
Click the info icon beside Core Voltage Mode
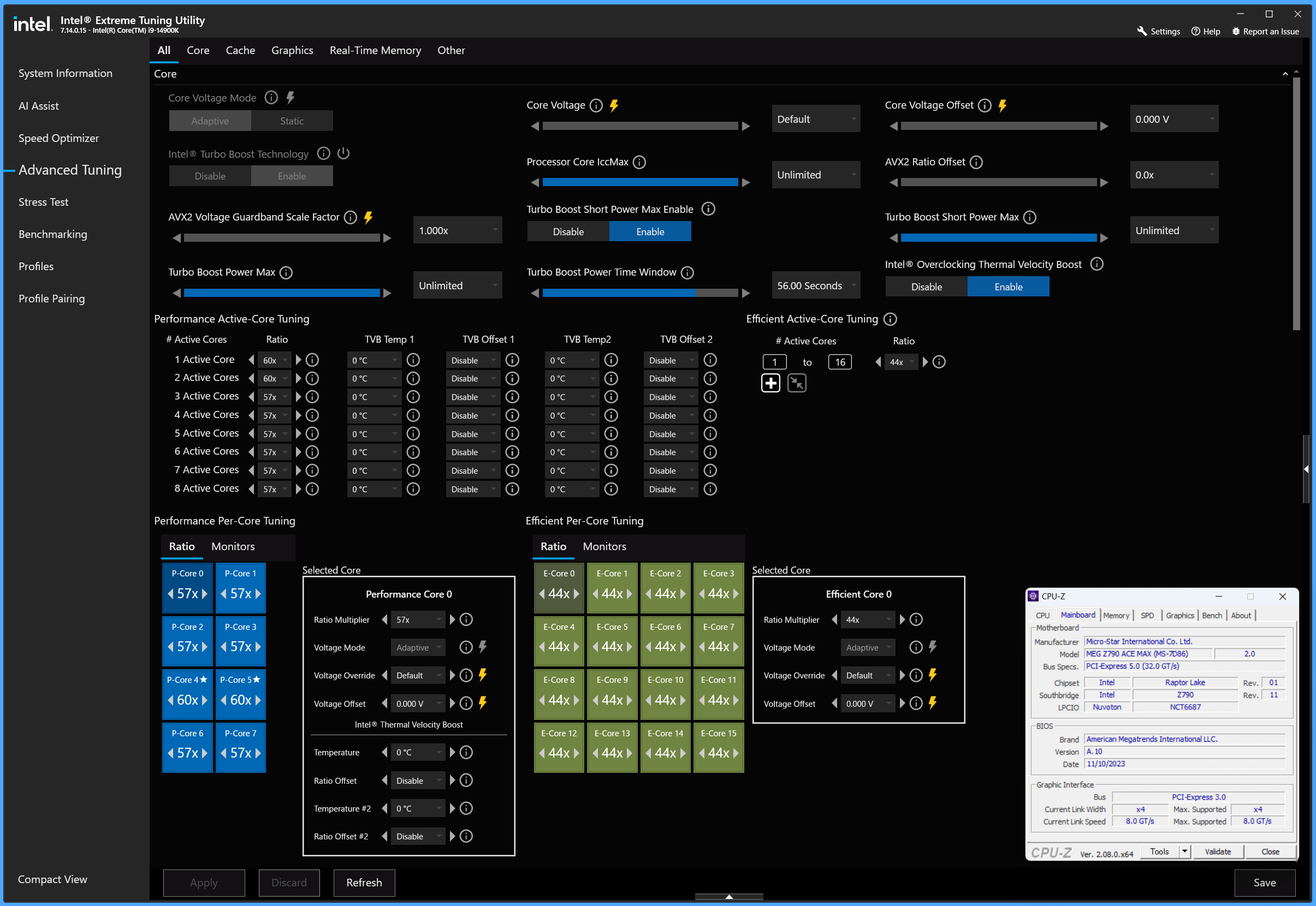(271, 98)
